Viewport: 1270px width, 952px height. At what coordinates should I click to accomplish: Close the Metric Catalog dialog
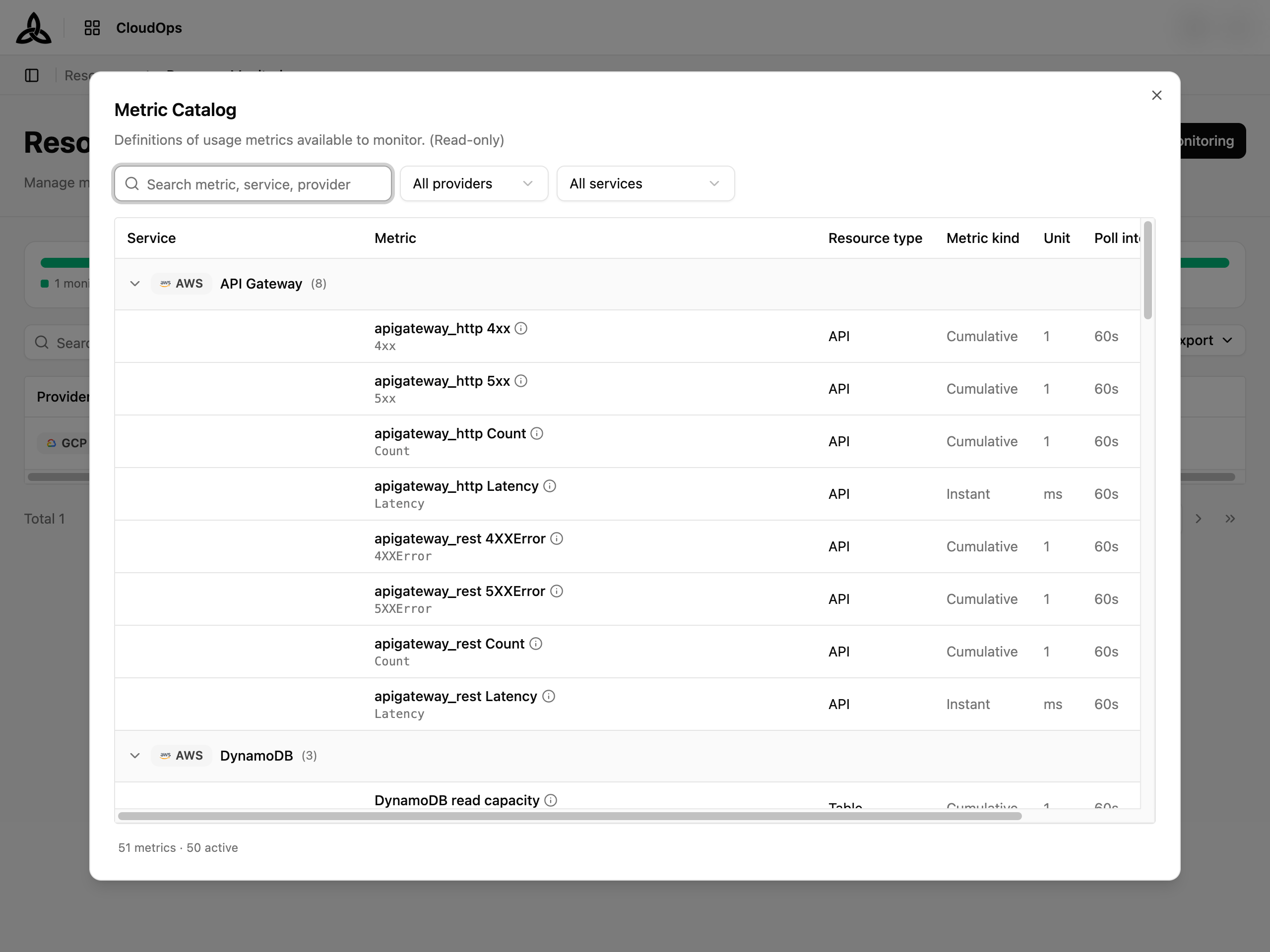click(1156, 95)
